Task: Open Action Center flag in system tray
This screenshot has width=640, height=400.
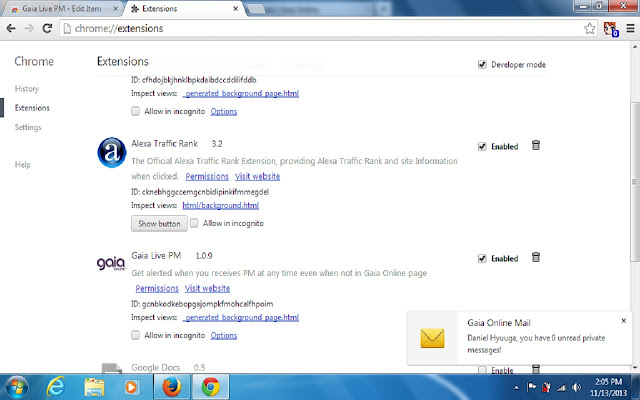Action: pos(531,387)
